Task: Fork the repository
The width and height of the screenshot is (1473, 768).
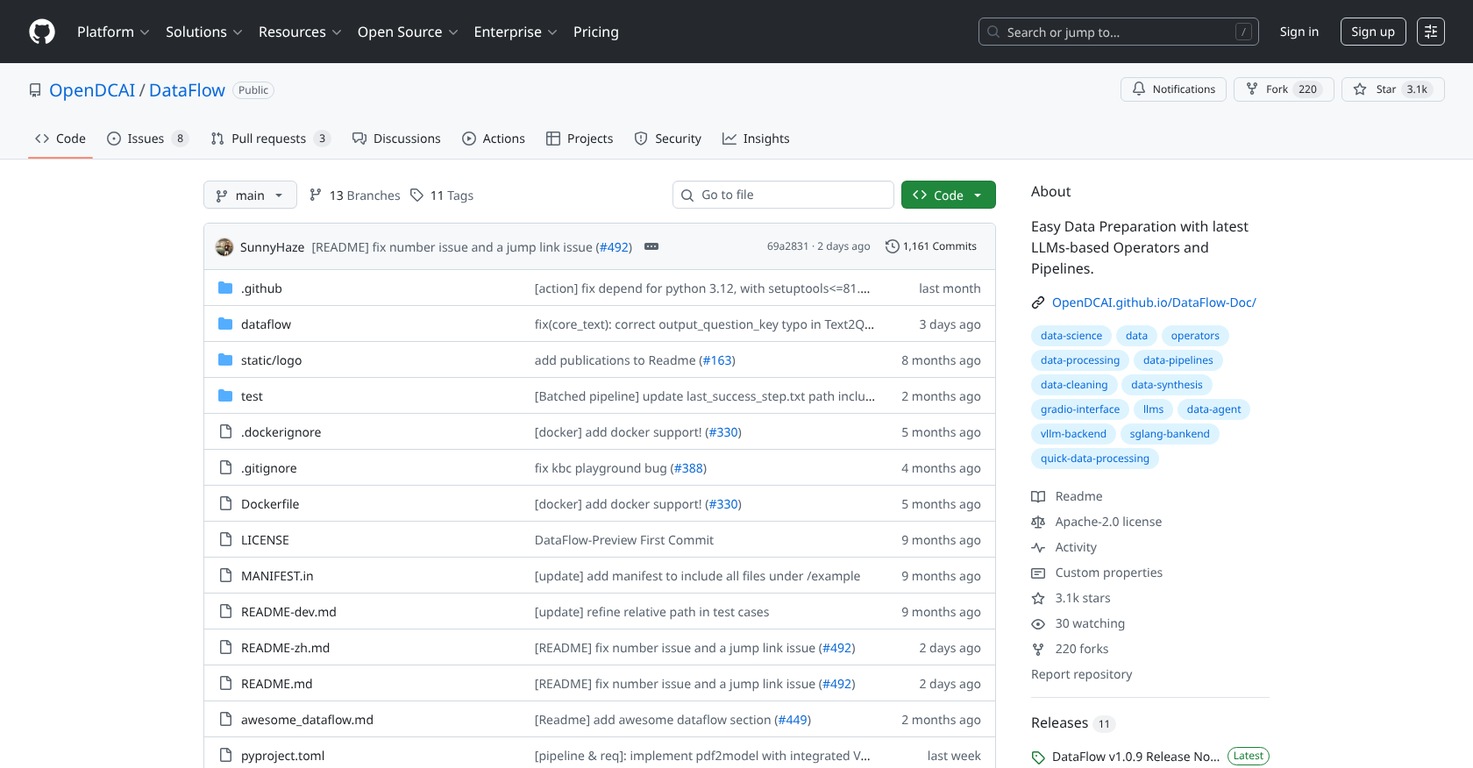Action: point(1283,89)
